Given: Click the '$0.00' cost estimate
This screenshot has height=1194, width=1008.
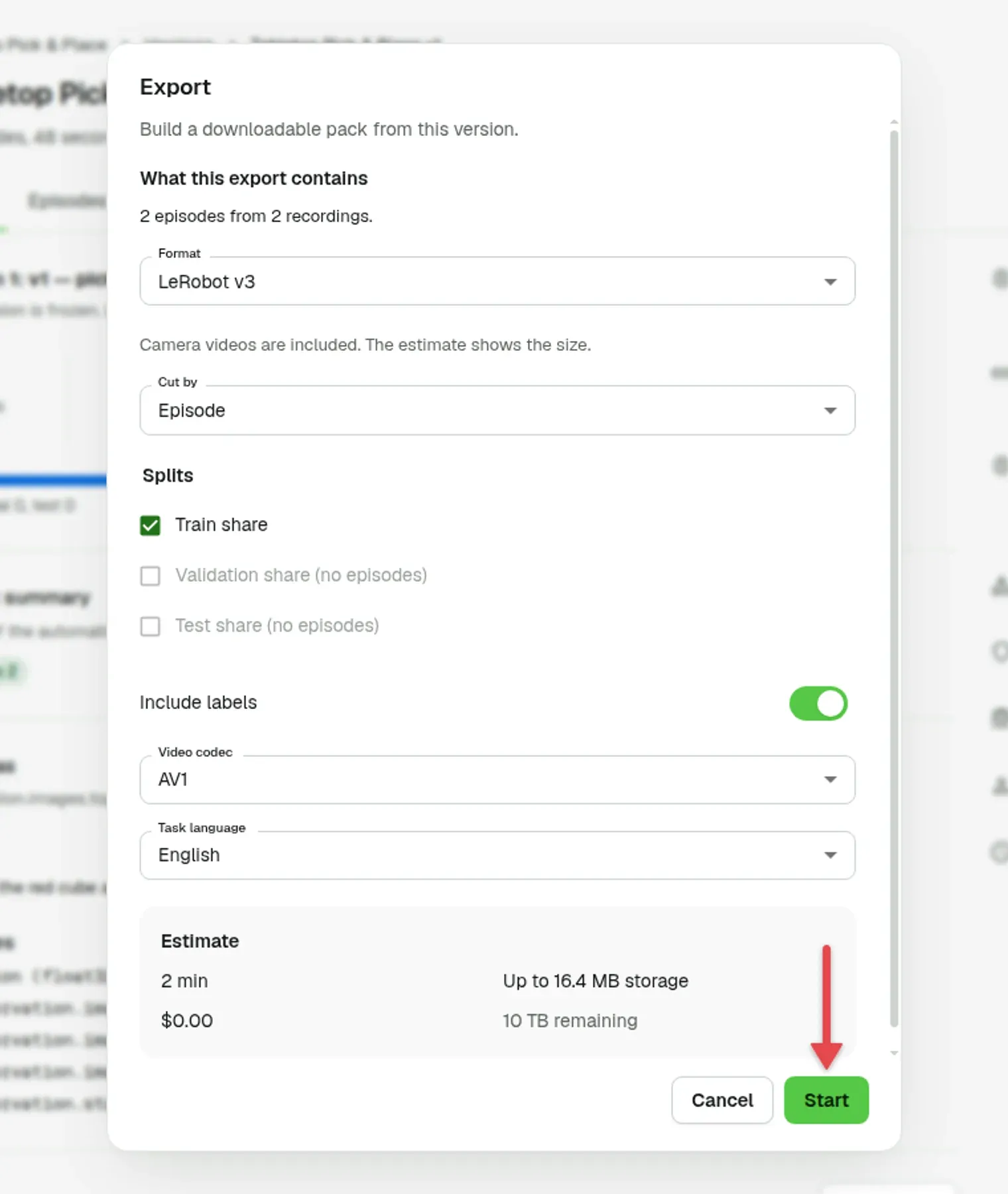Looking at the screenshot, I should point(187,1020).
